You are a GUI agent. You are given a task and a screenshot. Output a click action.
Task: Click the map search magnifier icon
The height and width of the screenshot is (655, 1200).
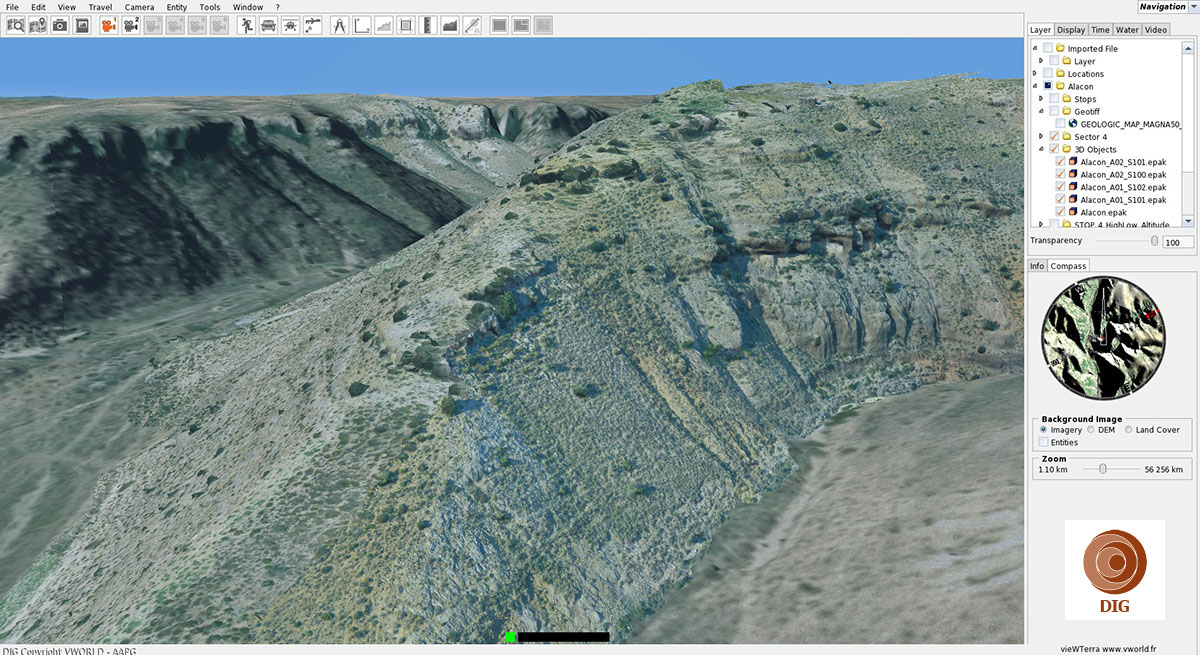[x=16, y=25]
